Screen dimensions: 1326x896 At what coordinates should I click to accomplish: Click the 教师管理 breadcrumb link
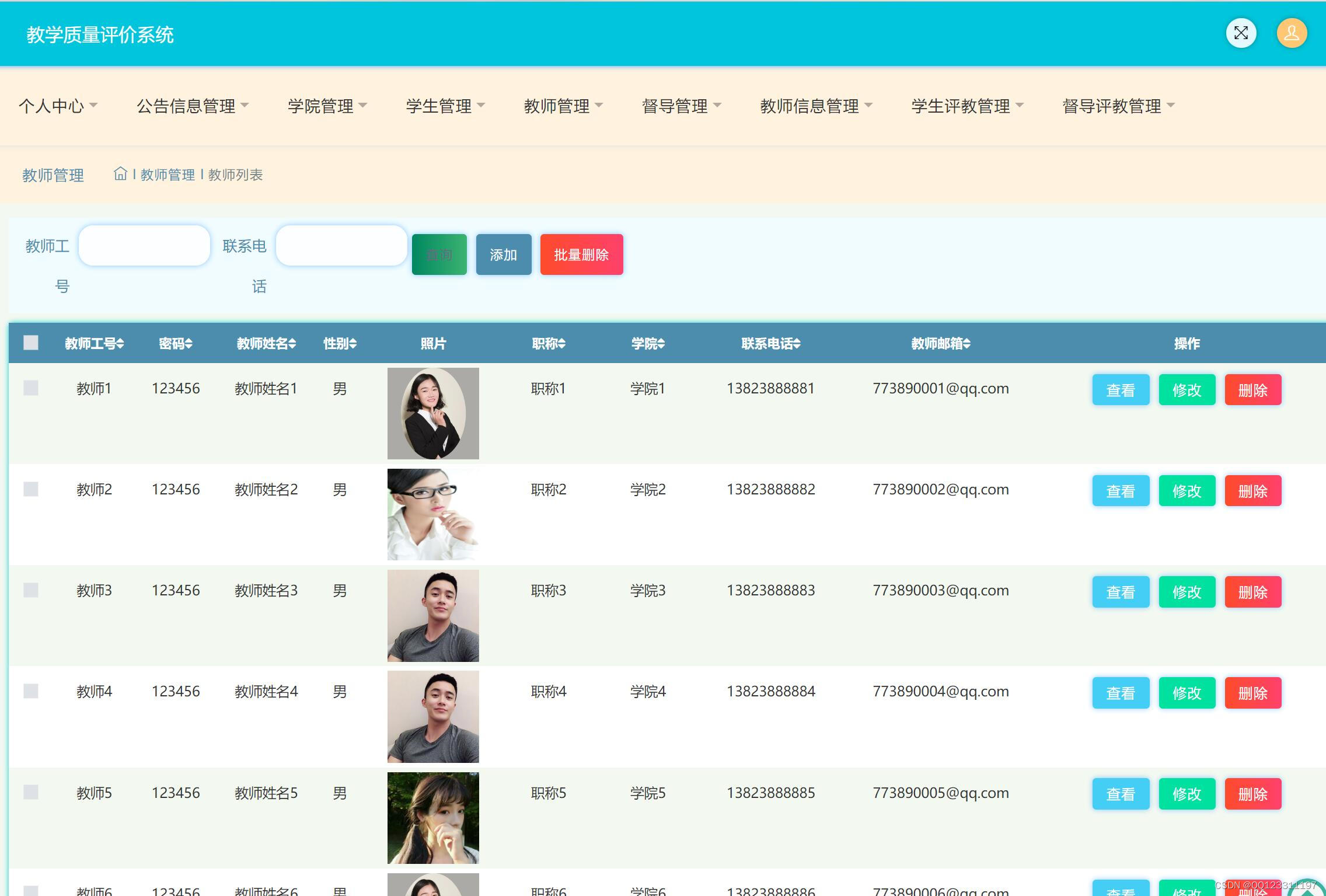pyautogui.click(x=168, y=175)
